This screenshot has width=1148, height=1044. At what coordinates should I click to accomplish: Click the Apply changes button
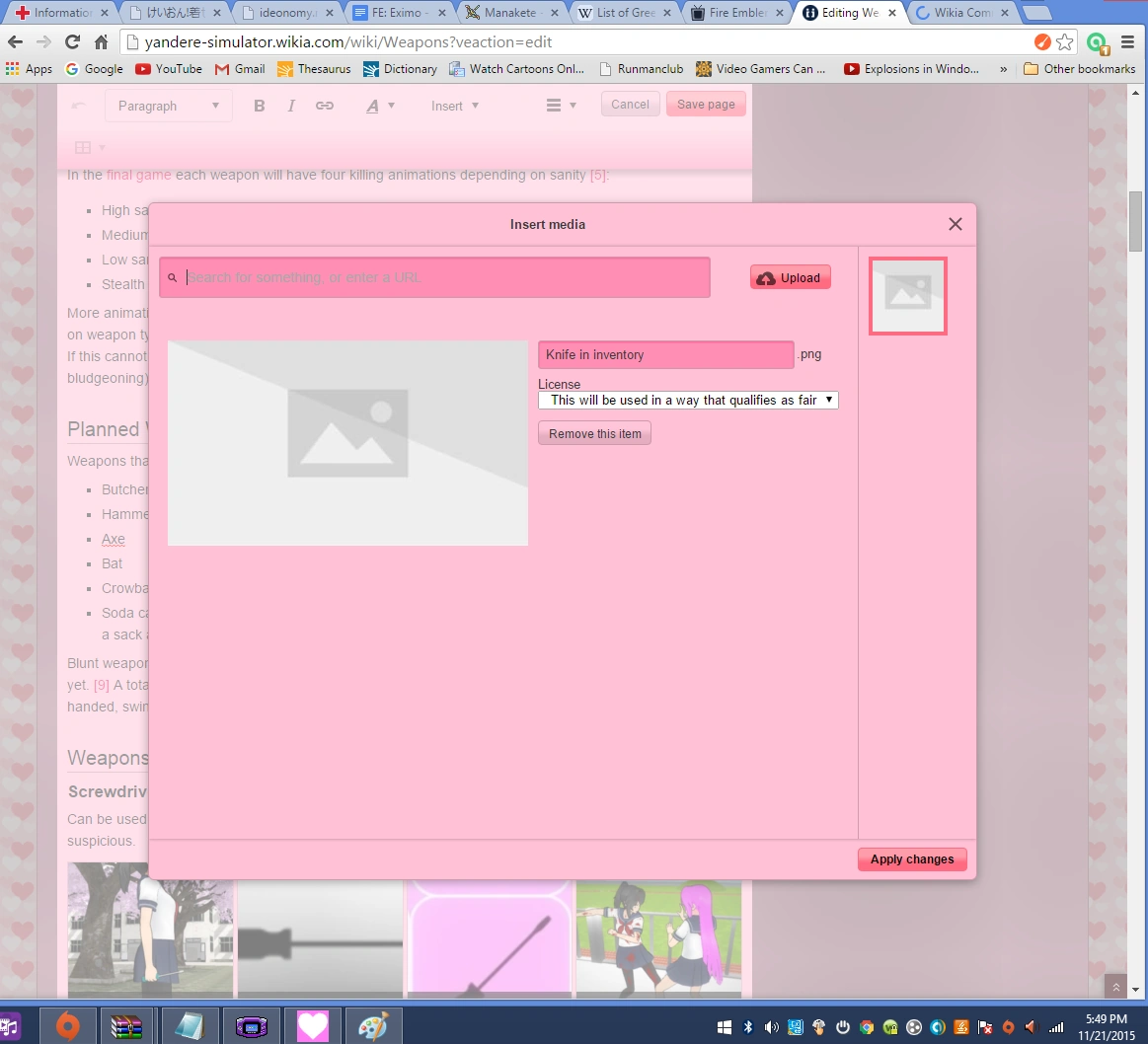pyautogui.click(x=911, y=859)
